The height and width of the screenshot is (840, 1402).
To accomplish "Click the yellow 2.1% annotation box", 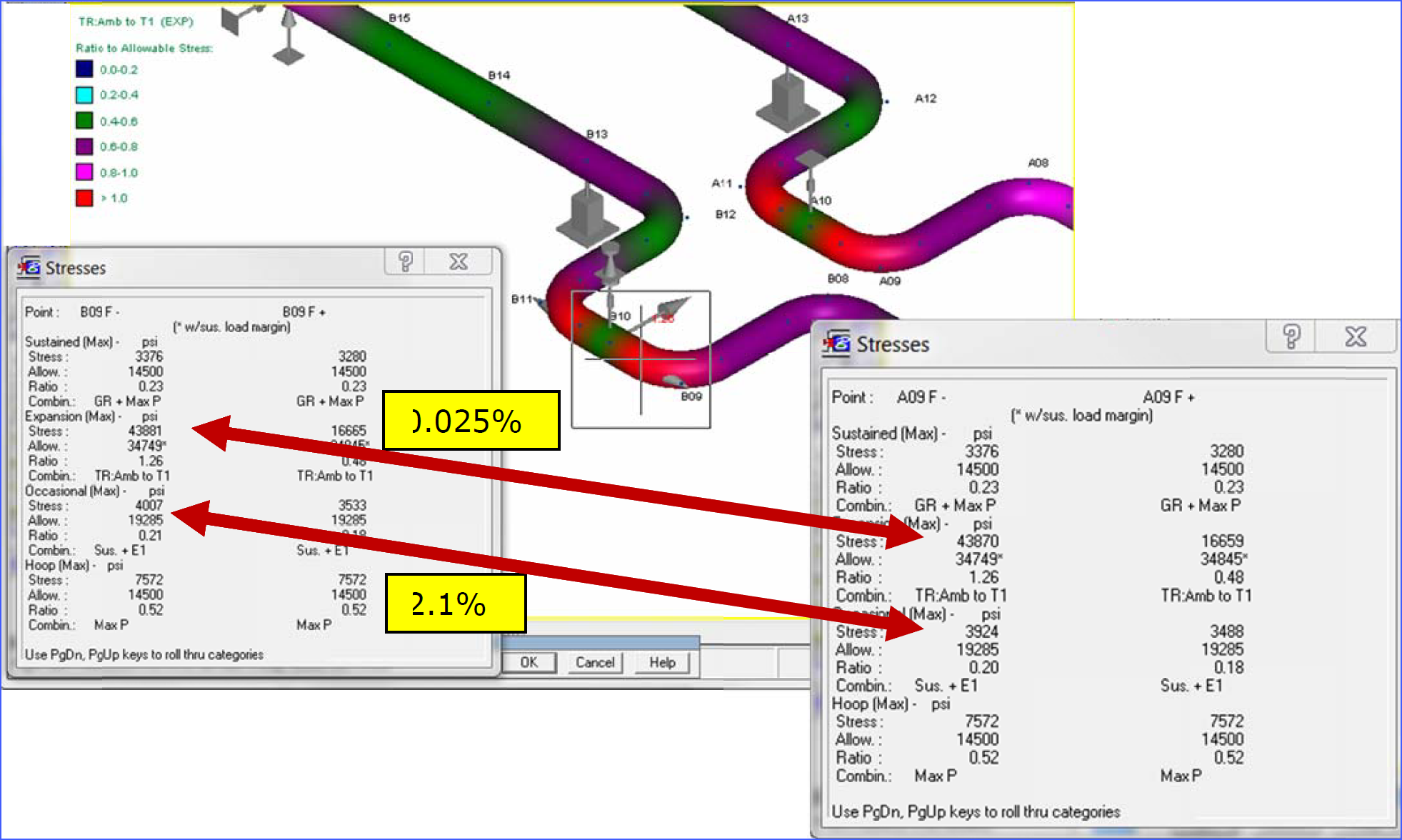I will (456, 604).
